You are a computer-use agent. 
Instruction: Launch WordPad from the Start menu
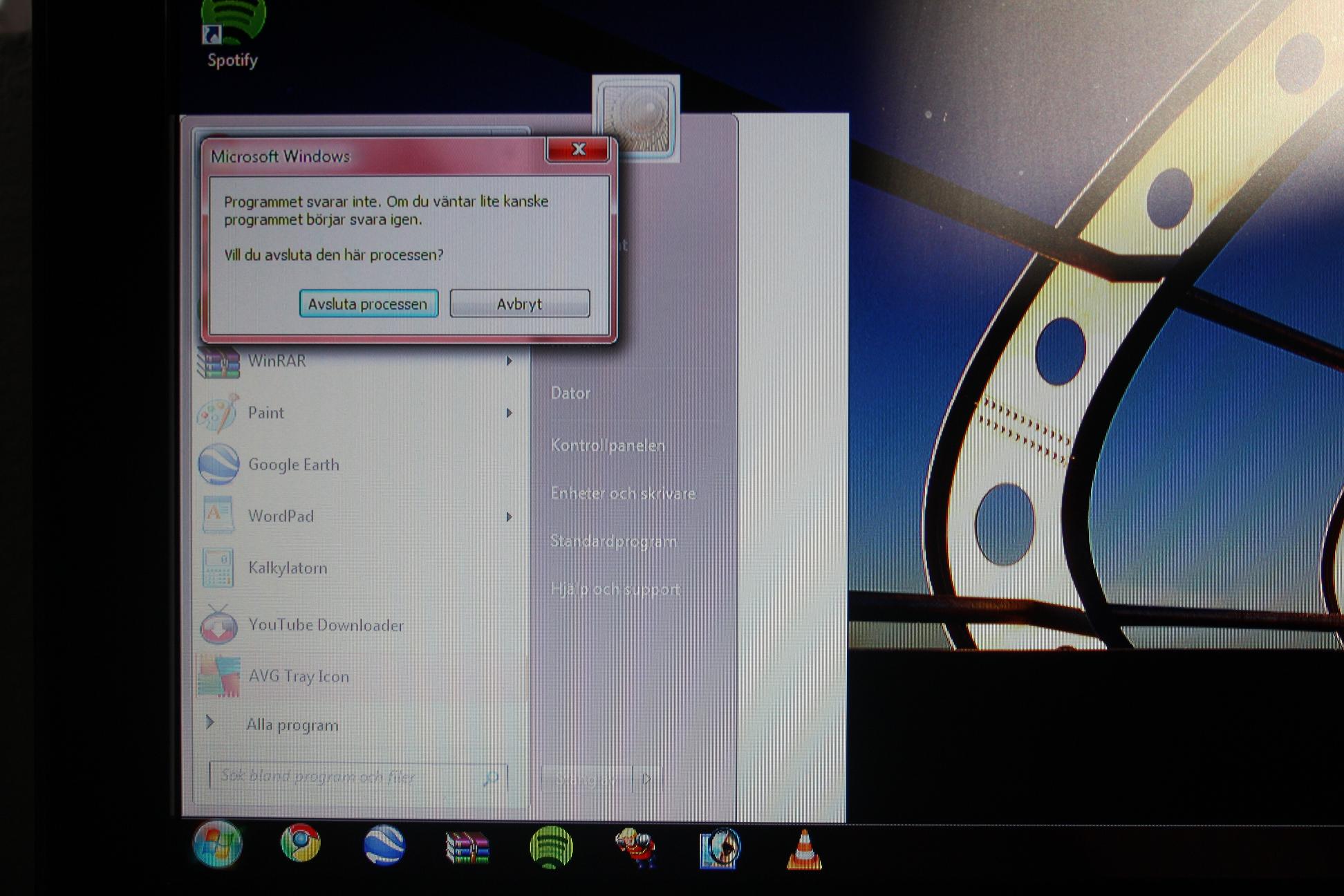(x=281, y=516)
